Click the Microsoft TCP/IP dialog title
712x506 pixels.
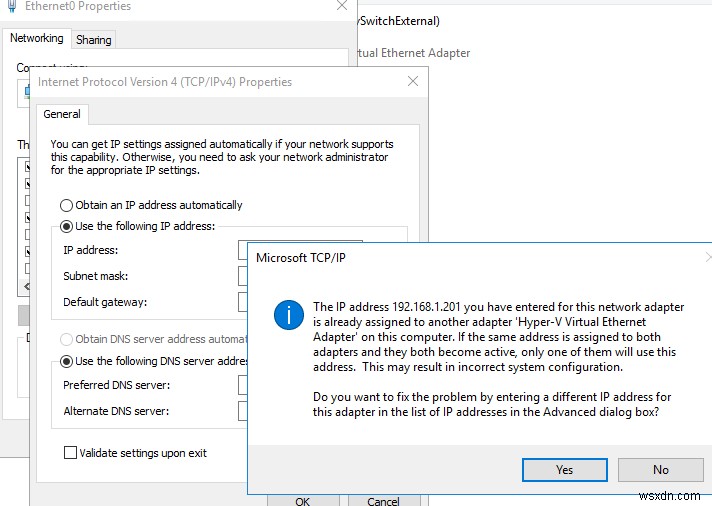coord(301,258)
